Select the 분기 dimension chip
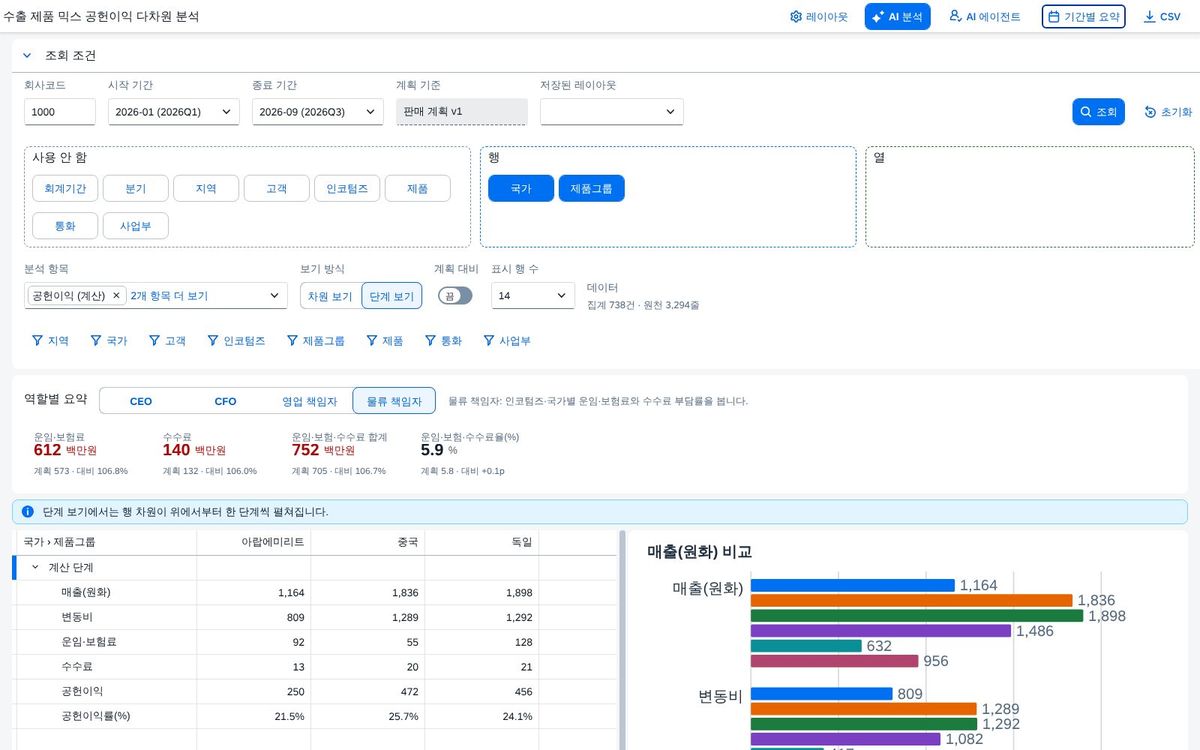 [x=135, y=188]
